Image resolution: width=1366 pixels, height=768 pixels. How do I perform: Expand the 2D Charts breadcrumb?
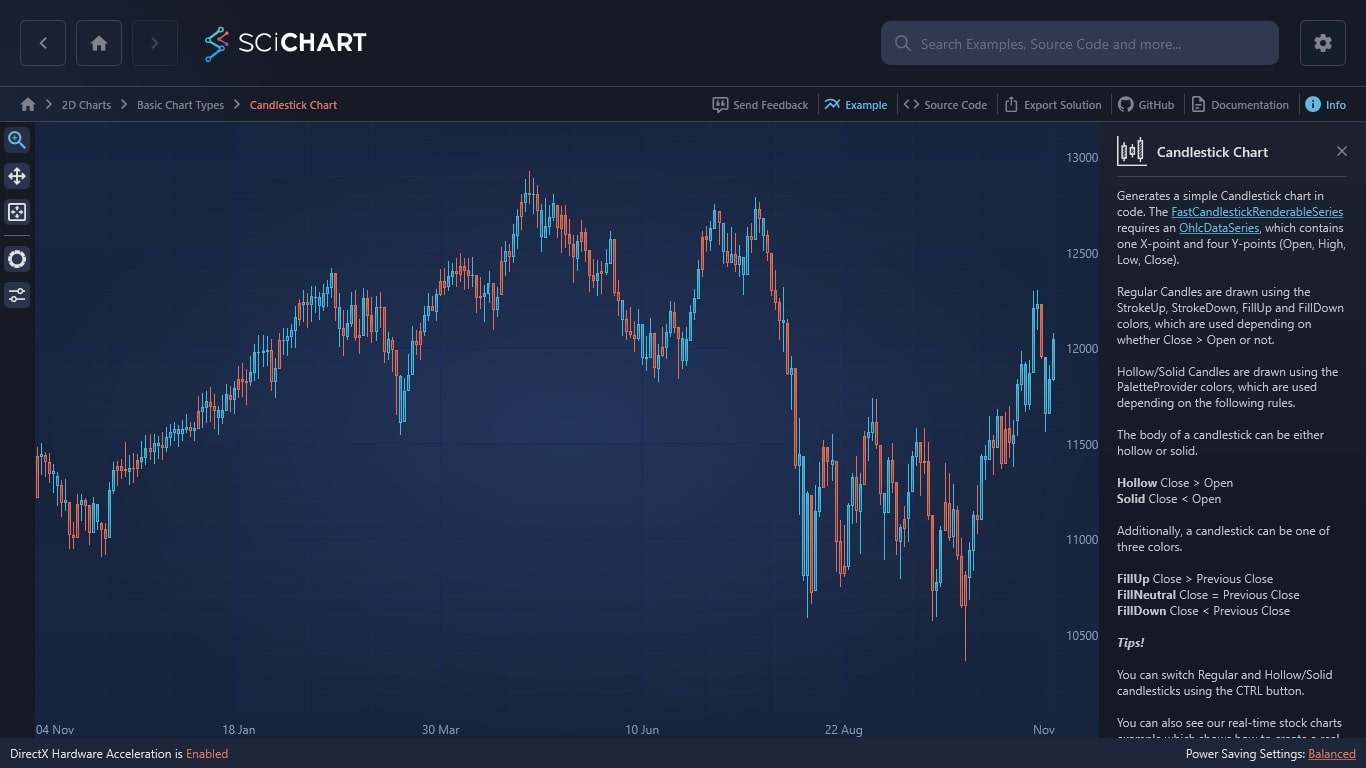[86, 105]
